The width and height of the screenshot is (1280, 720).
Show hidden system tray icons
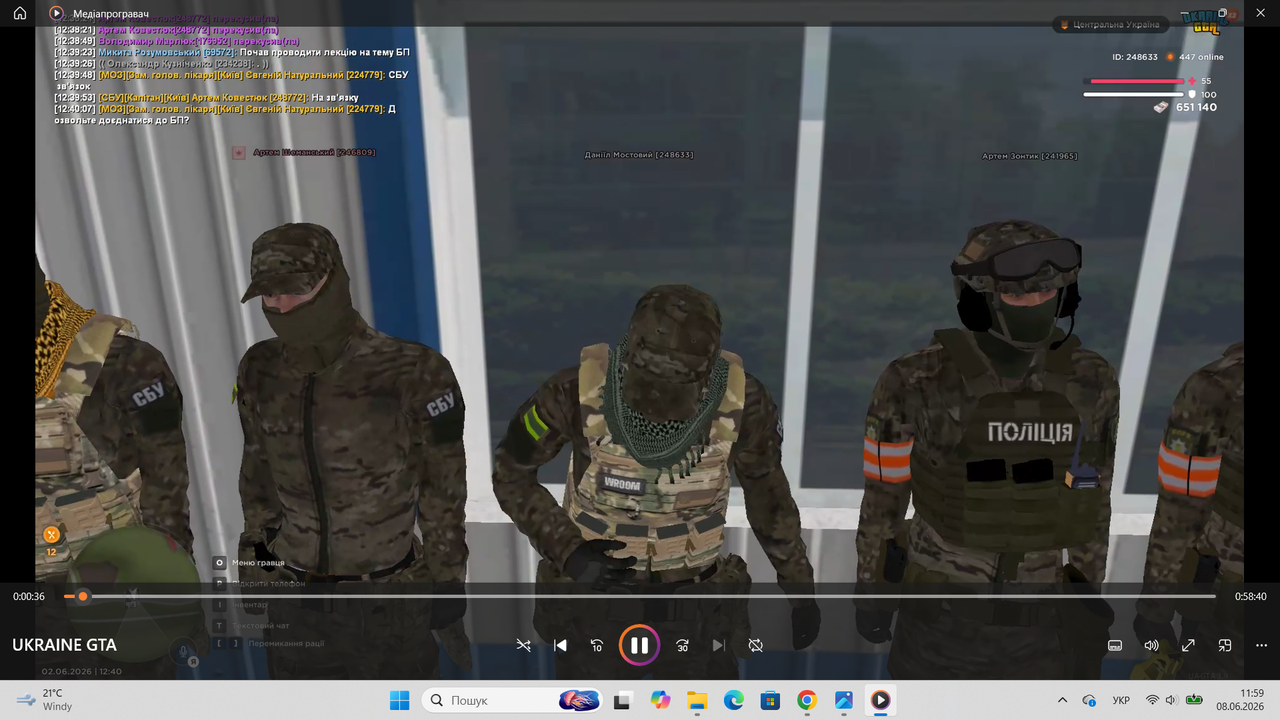click(1062, 700)
